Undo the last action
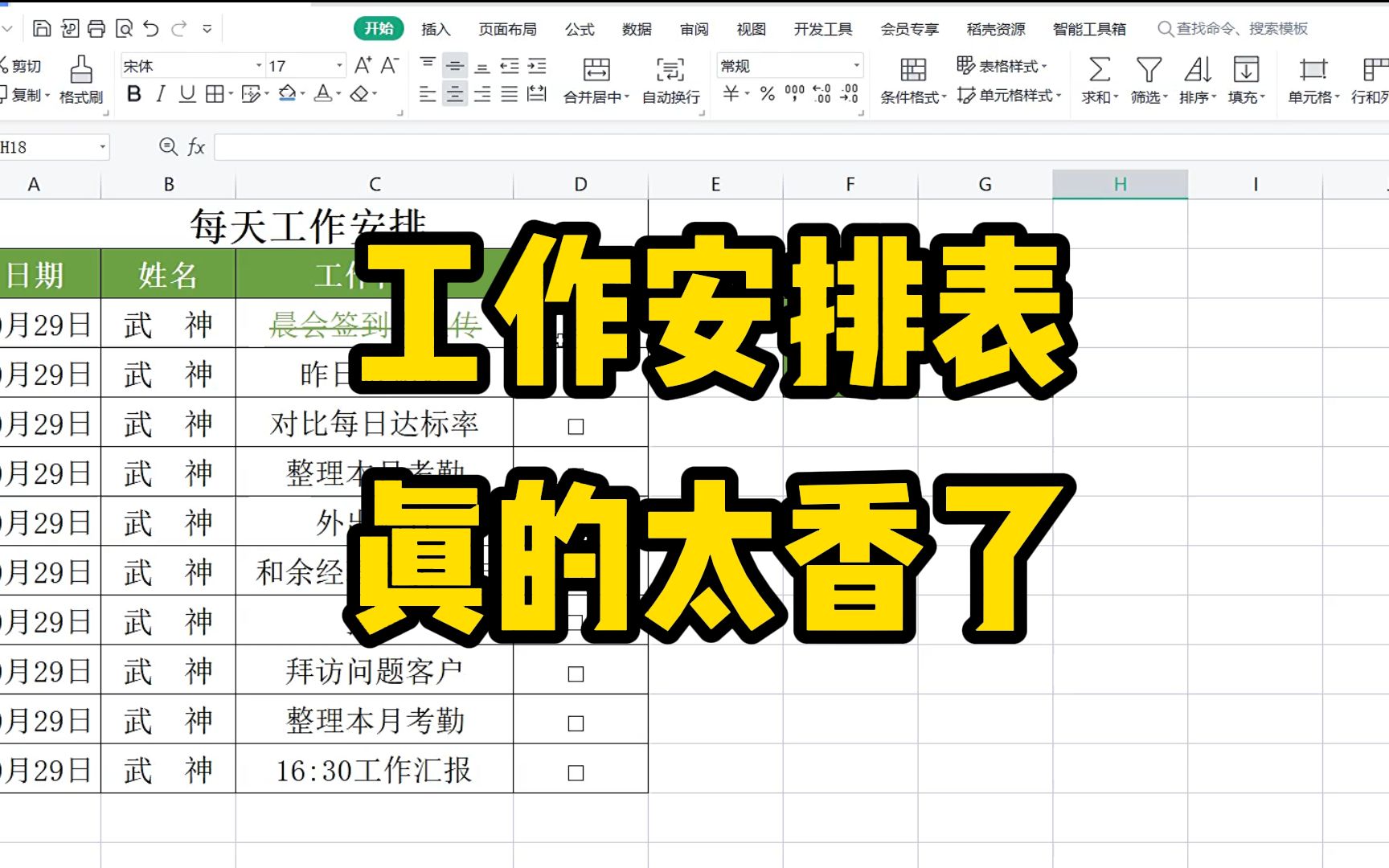 coord(152,29)
